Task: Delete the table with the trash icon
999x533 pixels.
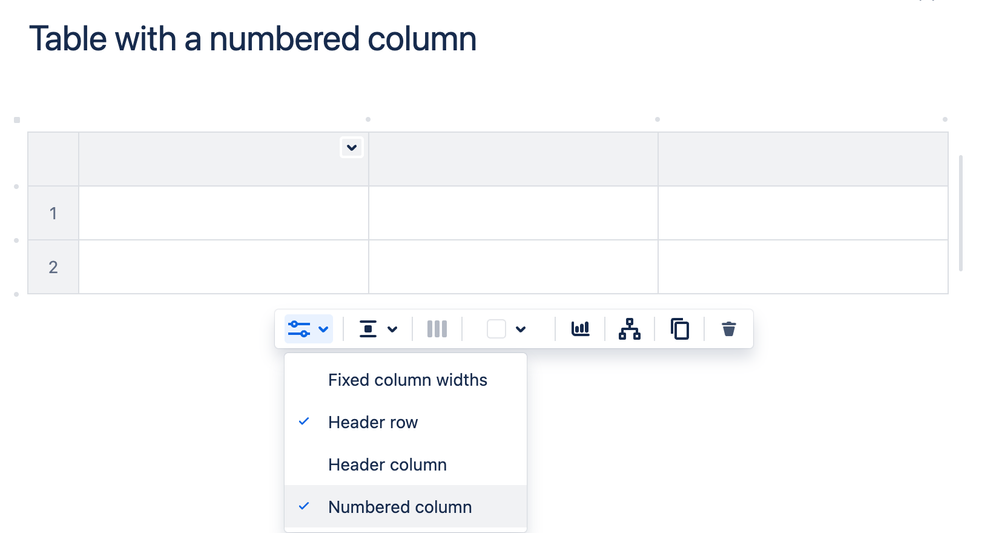Action: (729, 329)
